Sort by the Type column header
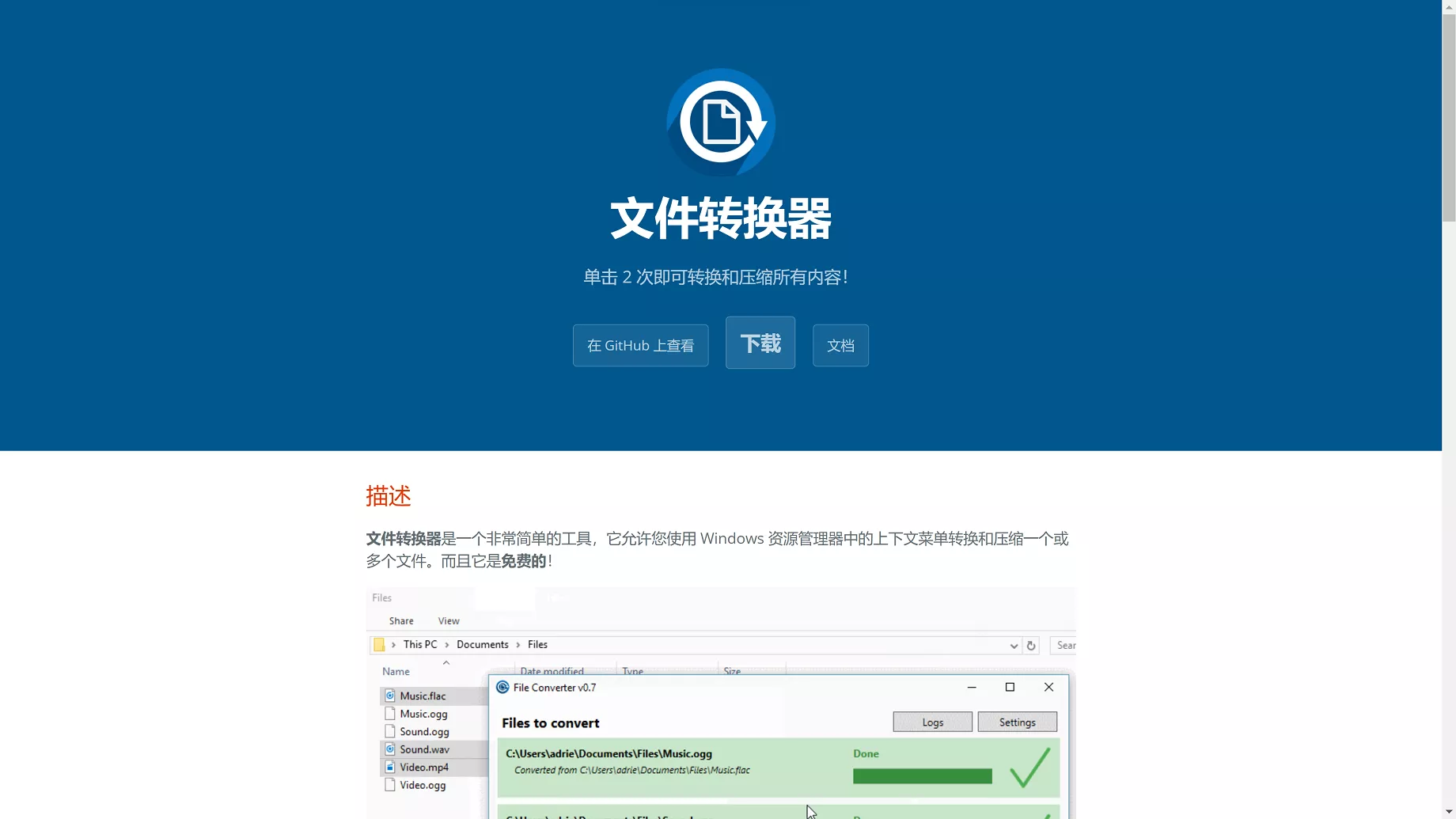Screen dimensions: 1456x819 tap(632, 671)
